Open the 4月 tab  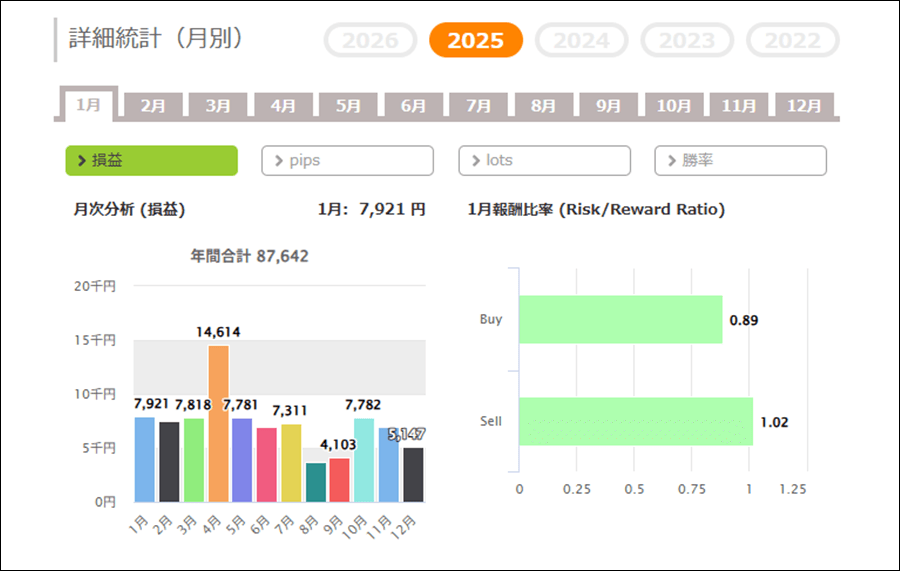283,106
